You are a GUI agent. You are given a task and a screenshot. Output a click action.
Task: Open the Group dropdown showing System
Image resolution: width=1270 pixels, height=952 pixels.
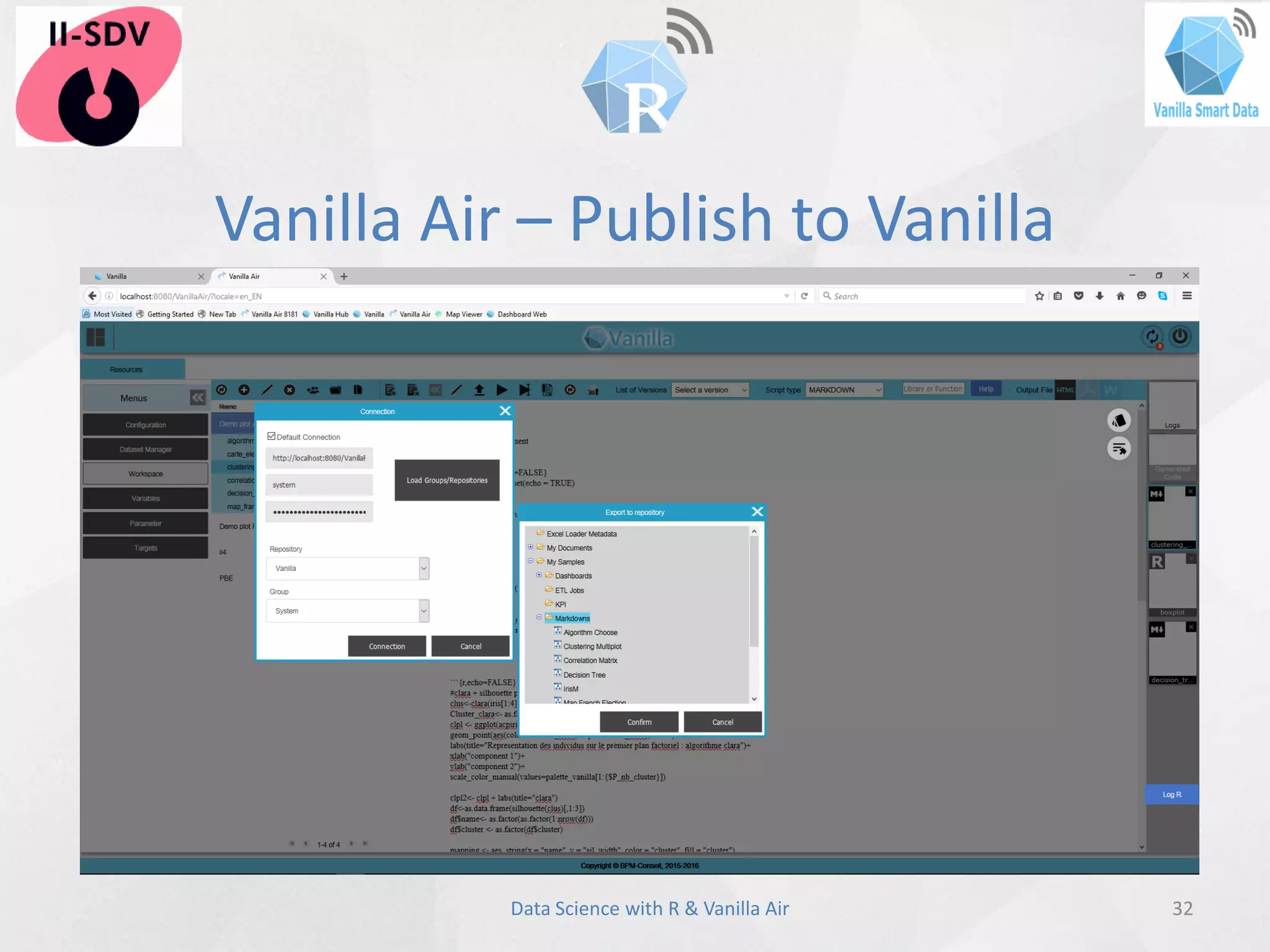click(347, 611)
